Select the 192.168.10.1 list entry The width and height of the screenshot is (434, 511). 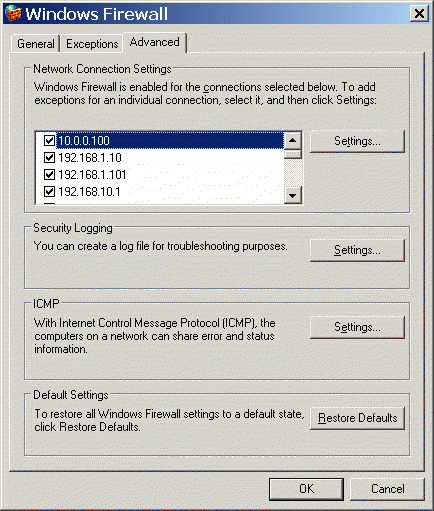tap(89, 192)
